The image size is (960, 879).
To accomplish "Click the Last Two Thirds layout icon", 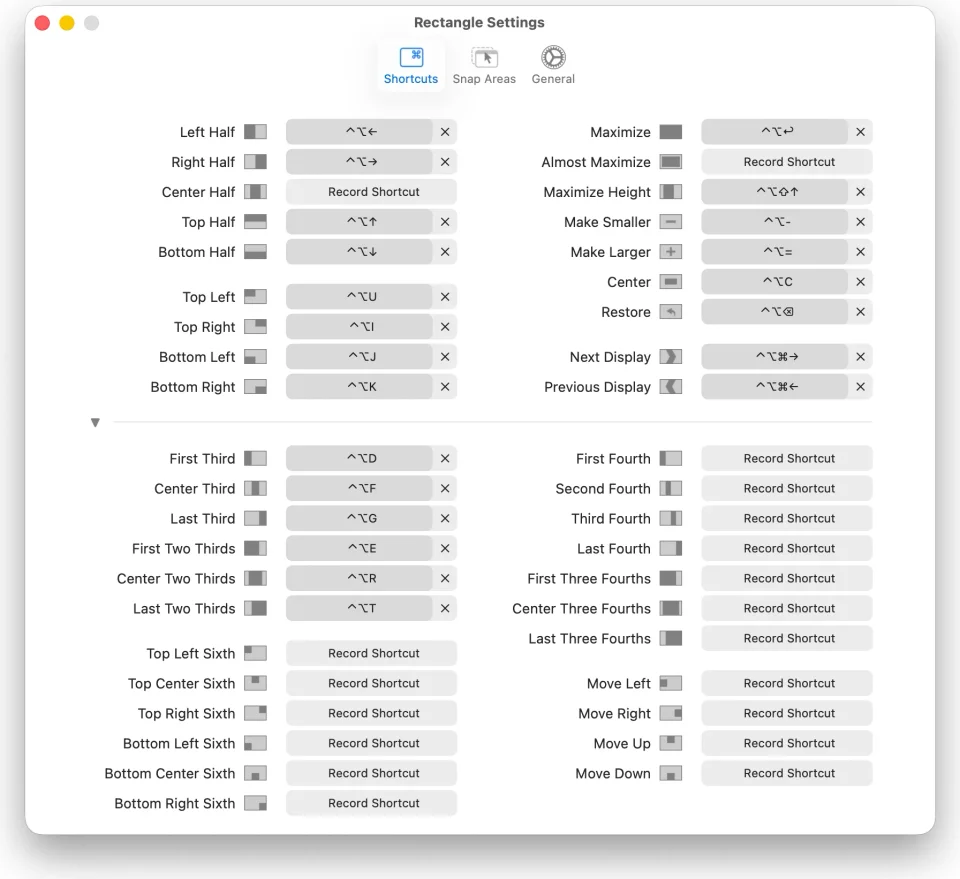I will 255,608.
